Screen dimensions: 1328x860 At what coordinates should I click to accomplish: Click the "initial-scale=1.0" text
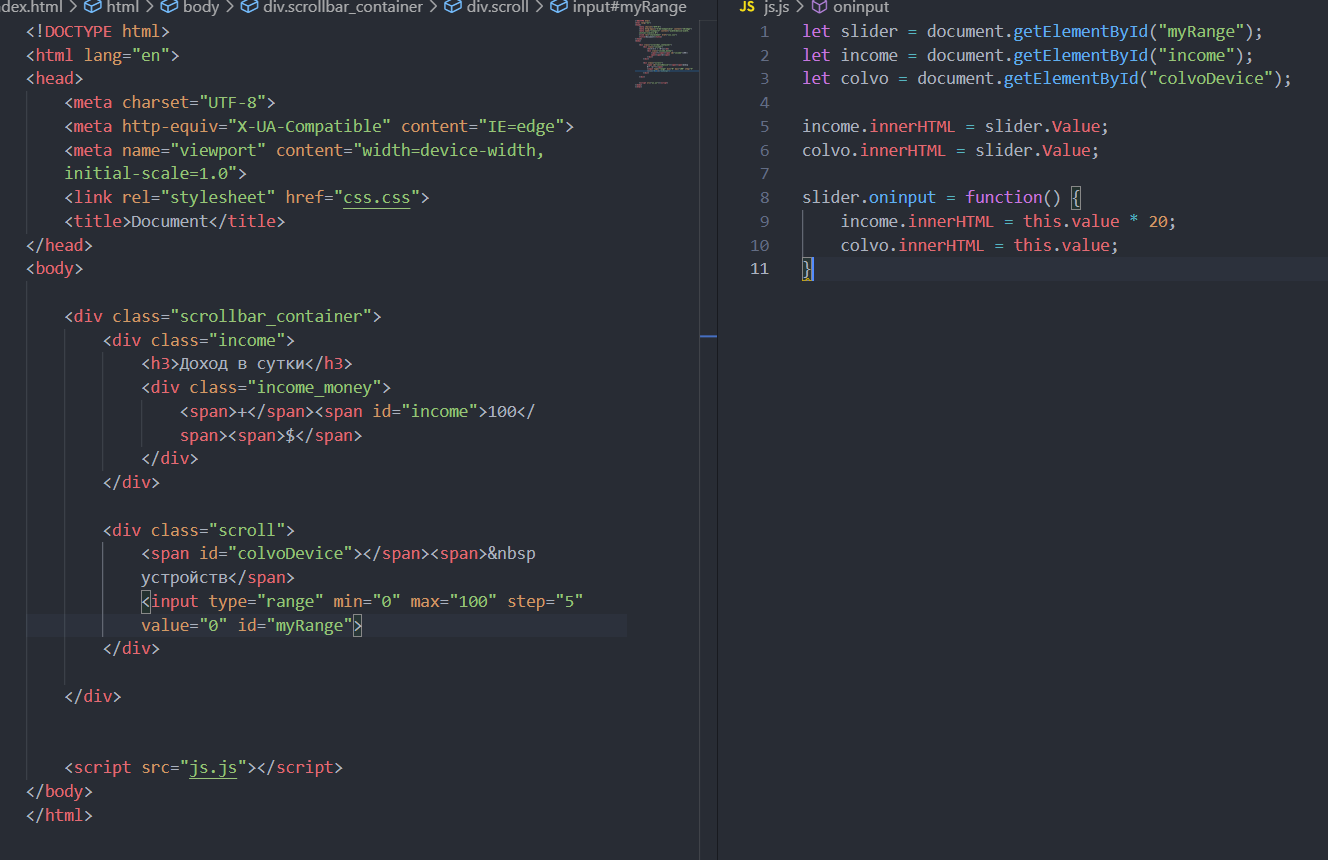(151, 174)
